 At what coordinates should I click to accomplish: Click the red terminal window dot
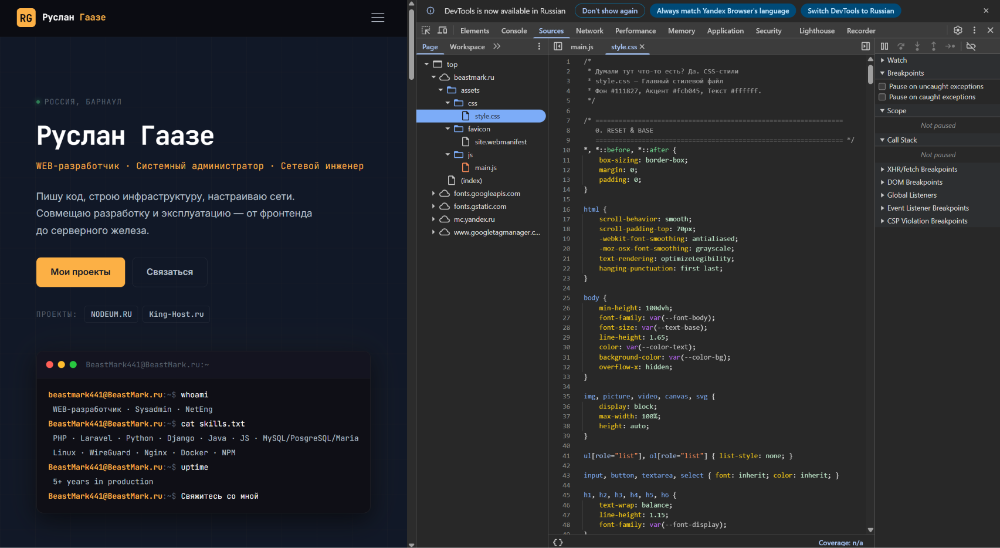pos(50,364)
